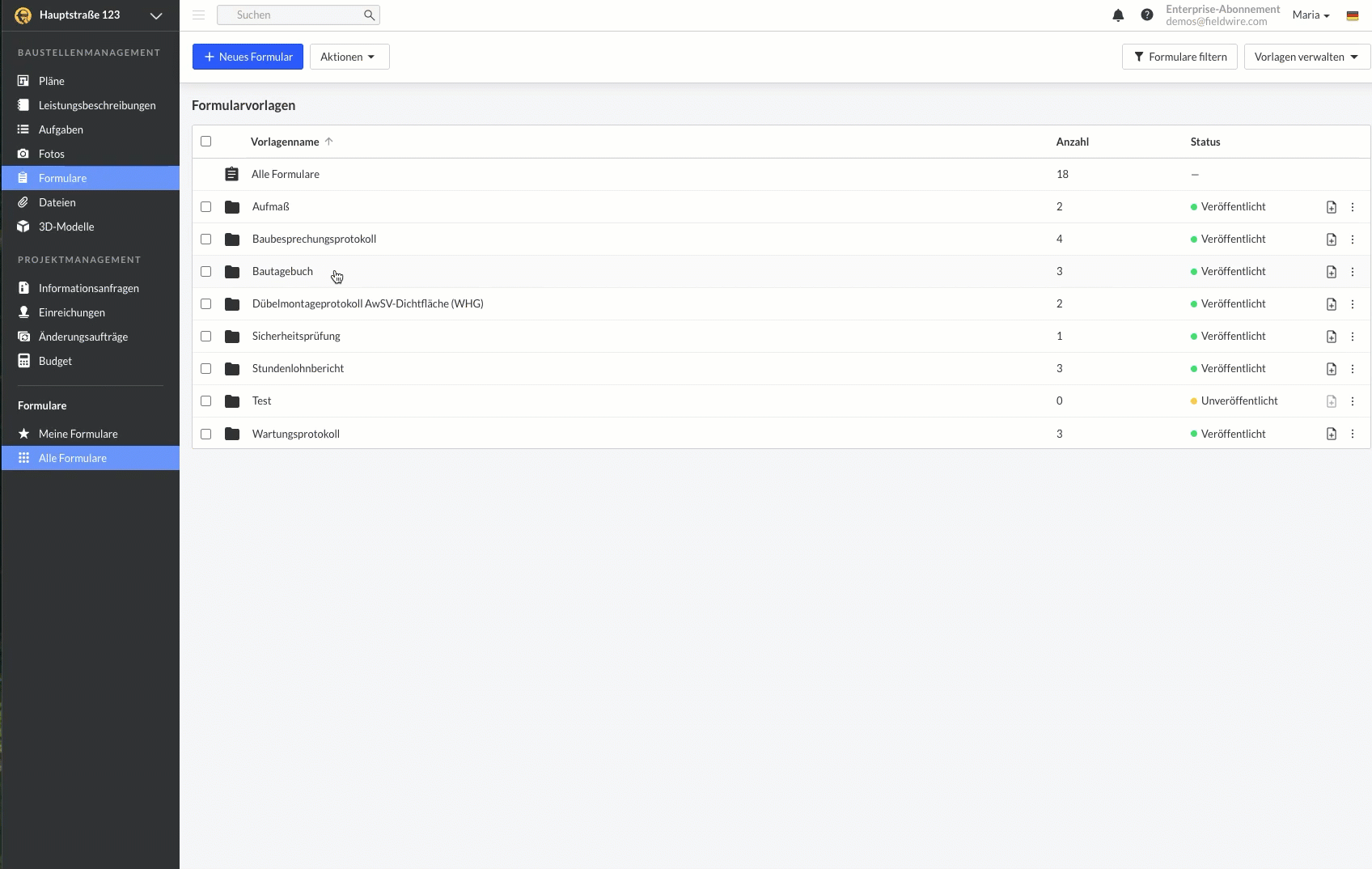
Task: Click the German flag language icon
Action: [1353, 15]
